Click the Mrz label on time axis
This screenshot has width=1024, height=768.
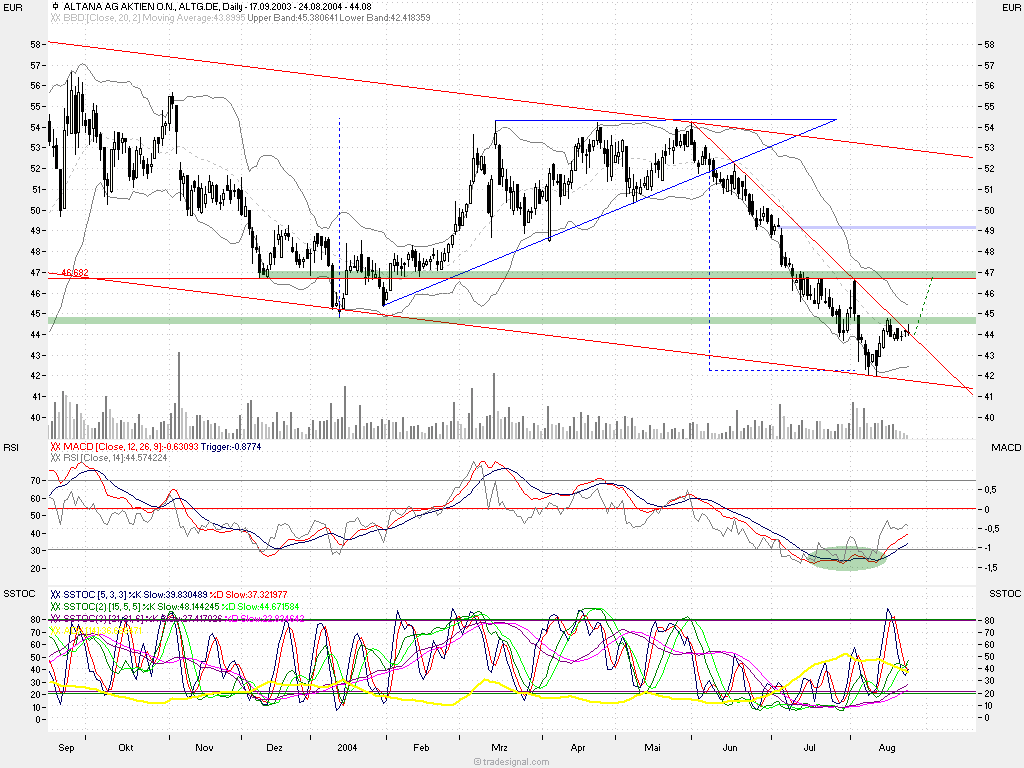499,748
